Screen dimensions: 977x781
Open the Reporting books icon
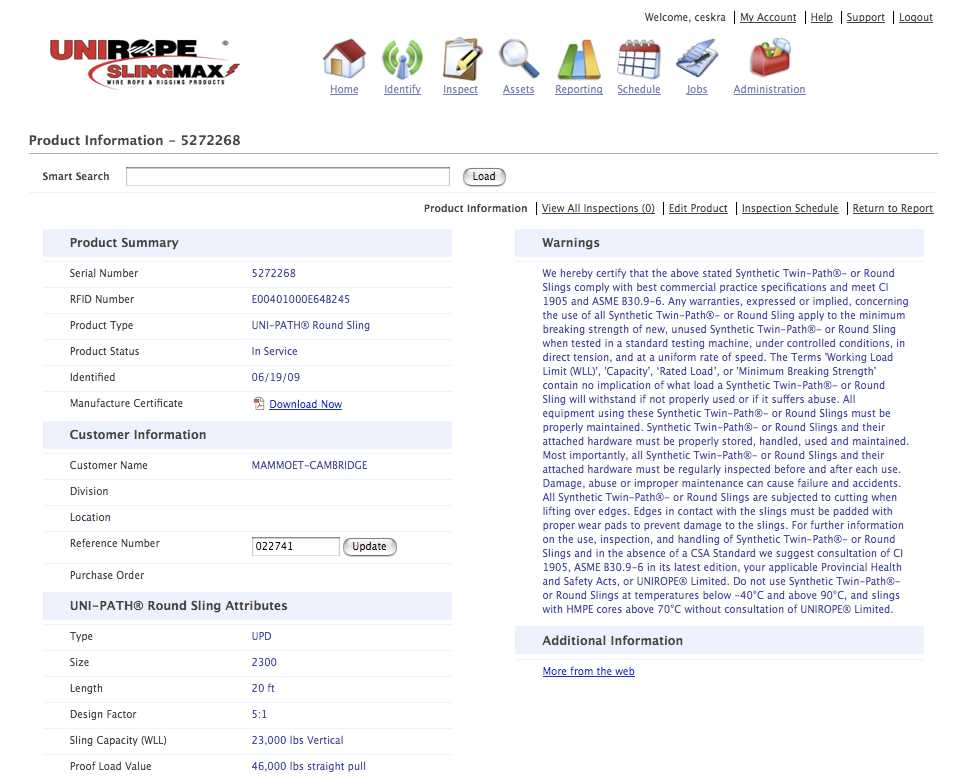click(x=578, y=58)
